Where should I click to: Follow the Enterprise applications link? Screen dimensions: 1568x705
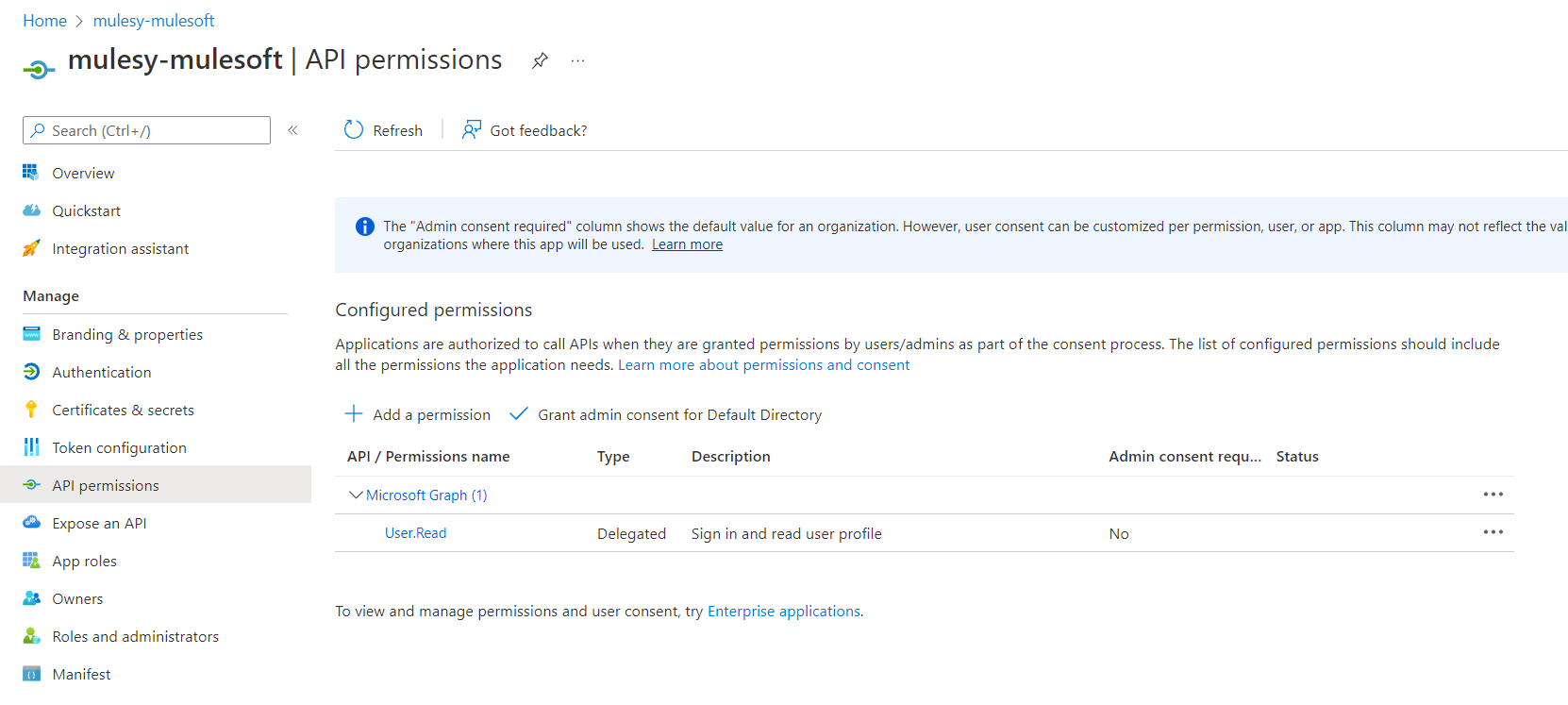[x=783, y=611]
